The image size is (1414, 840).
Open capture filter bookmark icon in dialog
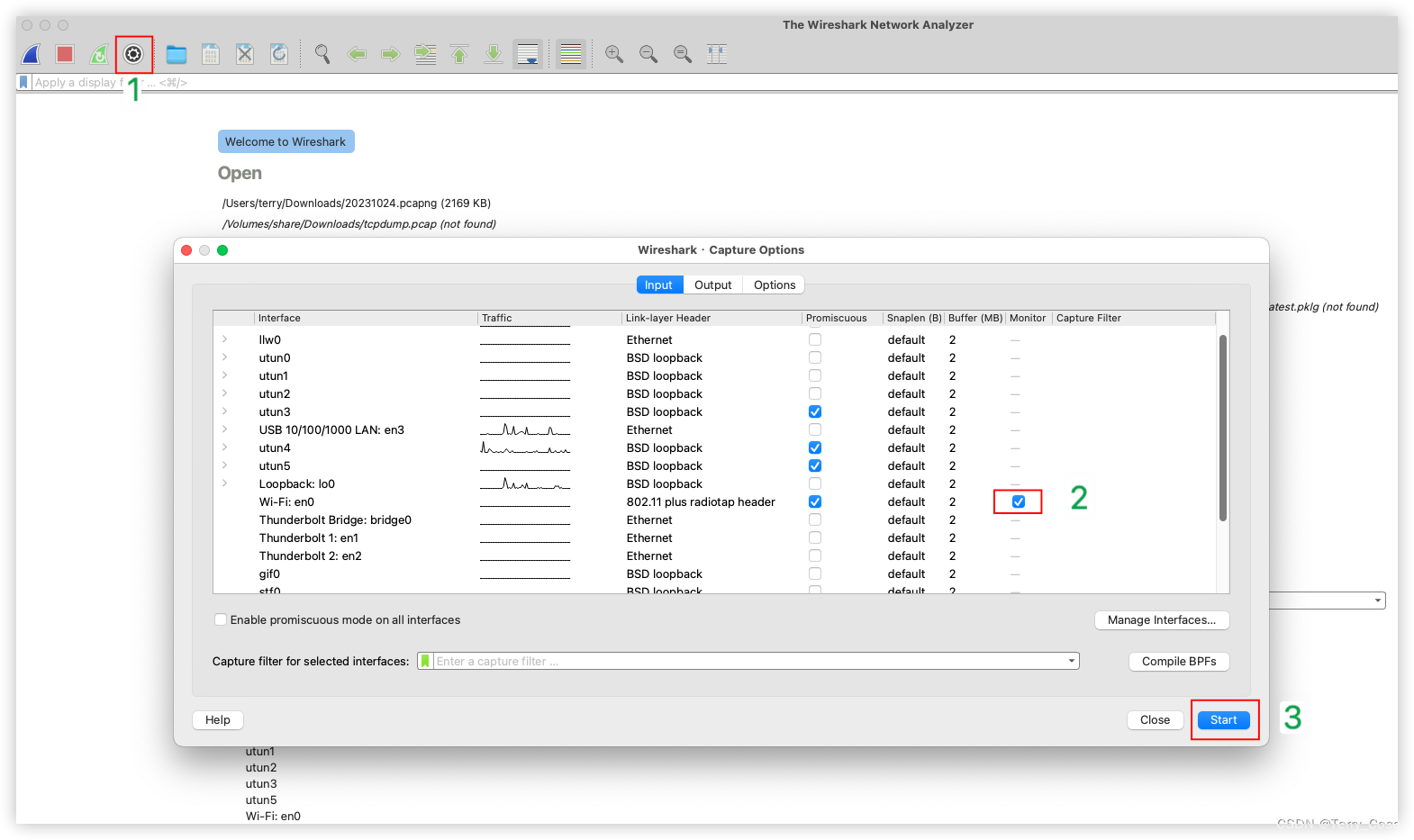[425, 661]
